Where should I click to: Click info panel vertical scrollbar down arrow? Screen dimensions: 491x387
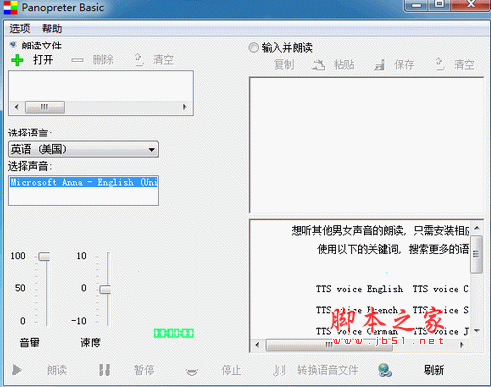[477, 331]
